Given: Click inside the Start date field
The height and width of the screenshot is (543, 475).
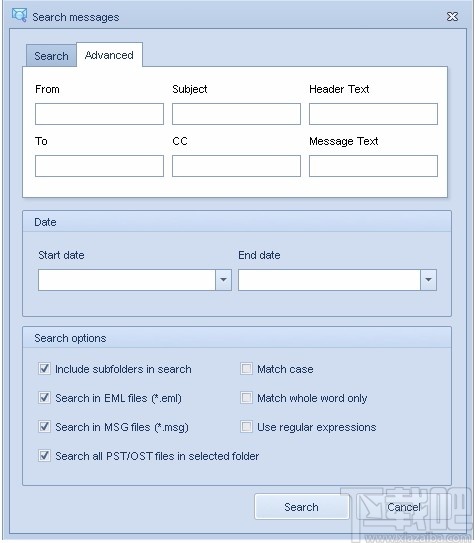Looking at the screenshot, I should tap(127, 280).
